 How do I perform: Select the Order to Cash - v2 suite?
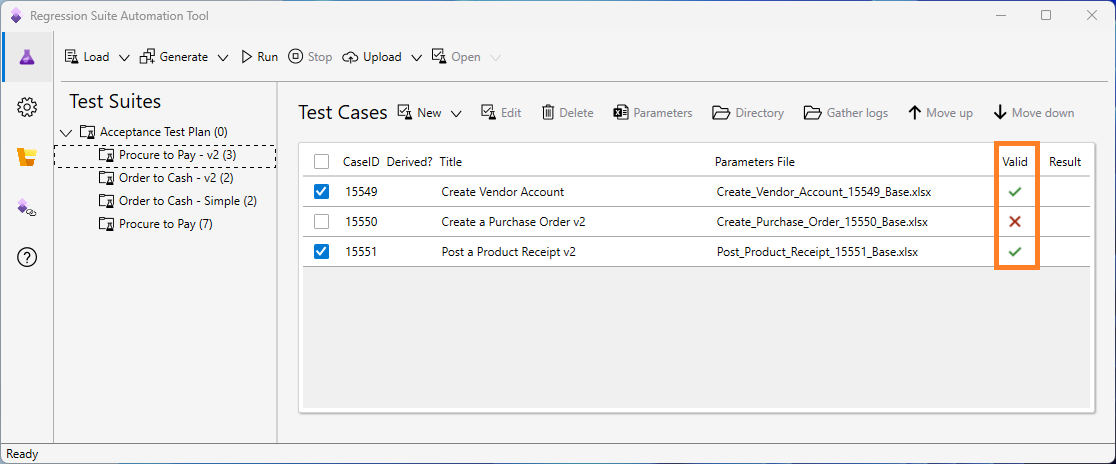point(175,178)
